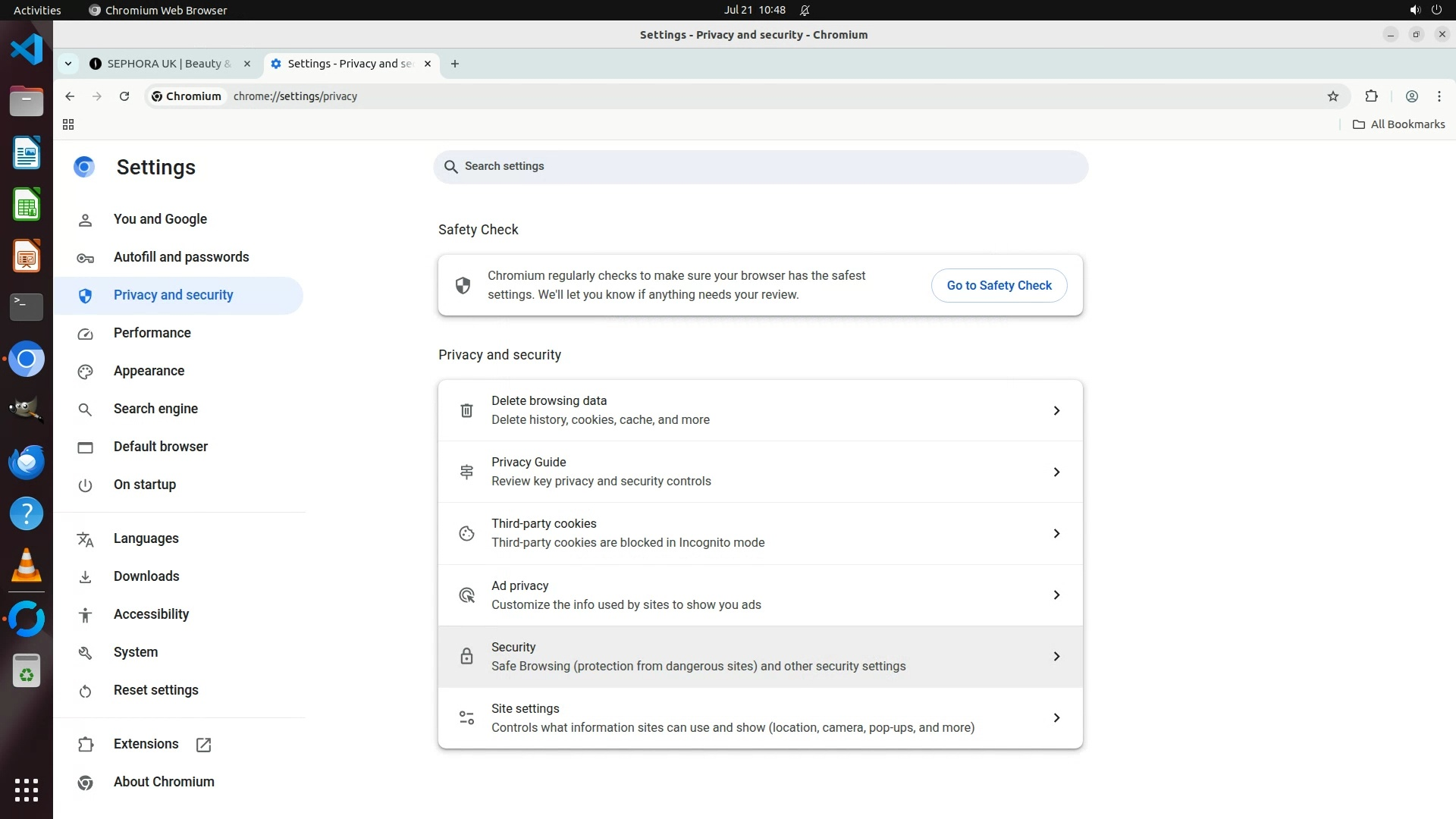
Task: Open the Extensions puzzle-piece toolbar icon
Action: click(1371, 96)
